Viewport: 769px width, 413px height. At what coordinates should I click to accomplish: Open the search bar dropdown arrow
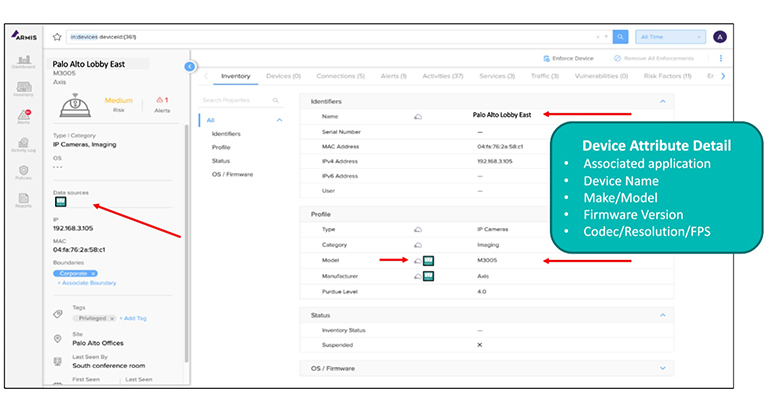606,37
